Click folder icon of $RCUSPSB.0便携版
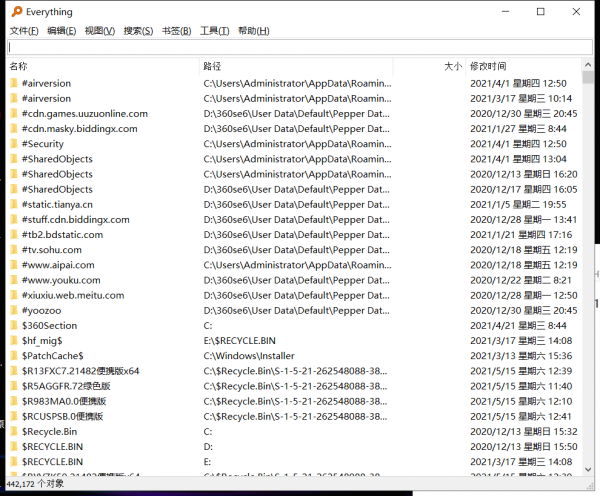Screen dimensions: 600x496 point(14,416)
